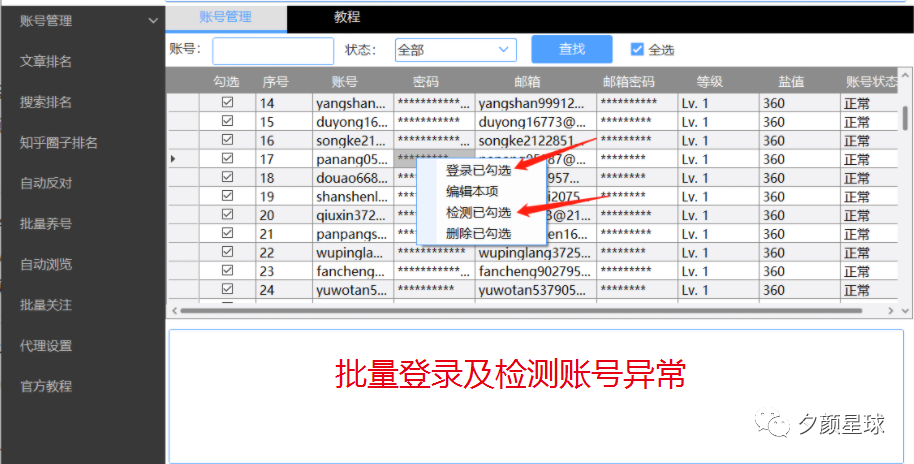Image resolution: width=914 pixels, height=464 pixels.
Task: Uncheck the checkbox in row 18
Action: coord(228,177)
